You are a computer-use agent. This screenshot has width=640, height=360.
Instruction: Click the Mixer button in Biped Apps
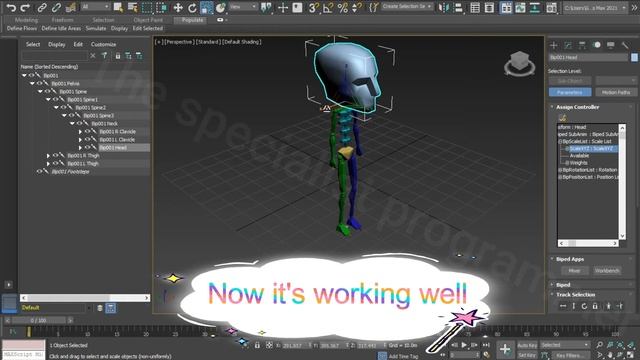click(574, 271)
